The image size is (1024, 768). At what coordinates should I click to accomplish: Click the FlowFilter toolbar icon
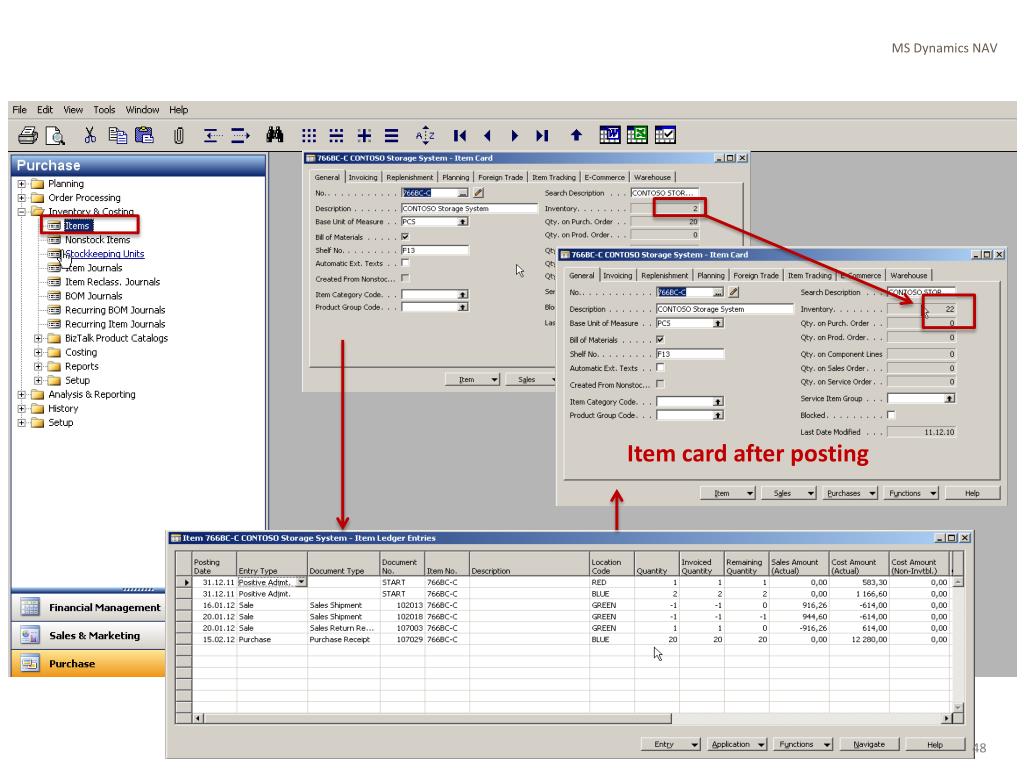tap(364, 135)
